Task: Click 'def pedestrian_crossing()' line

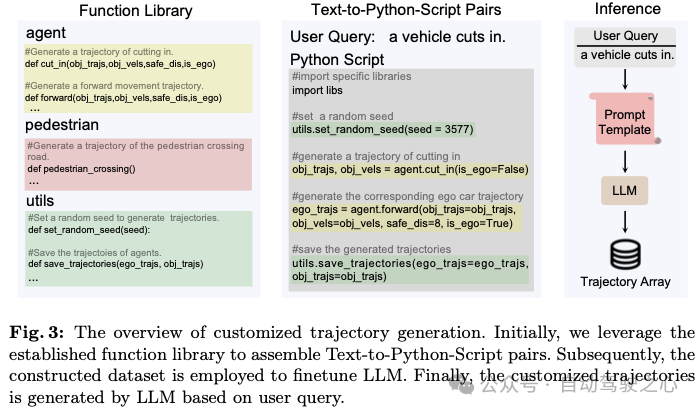Action: point(81,169)
